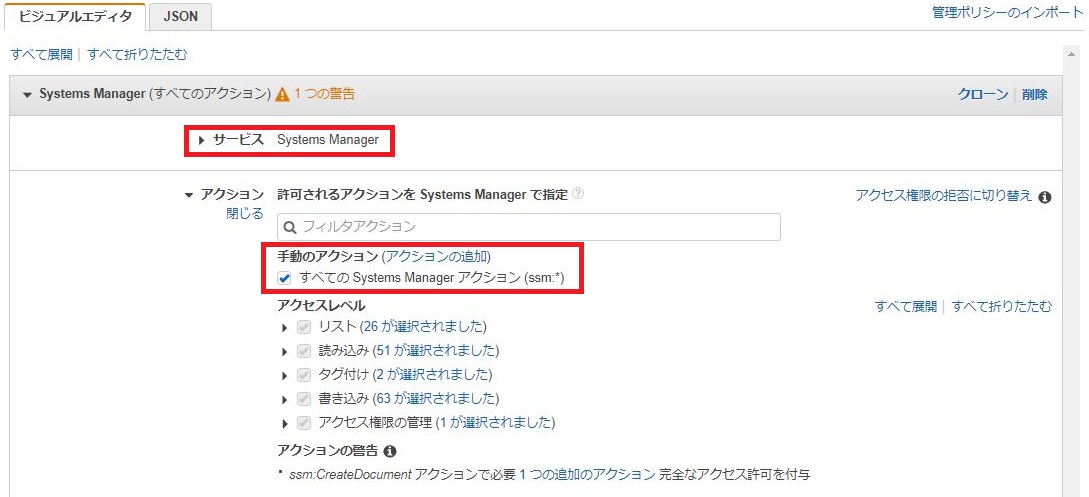Click 26 が選択されました link
Image resolution: width=1089 pixels, height=497 pixels.
(x=423, y=326)
